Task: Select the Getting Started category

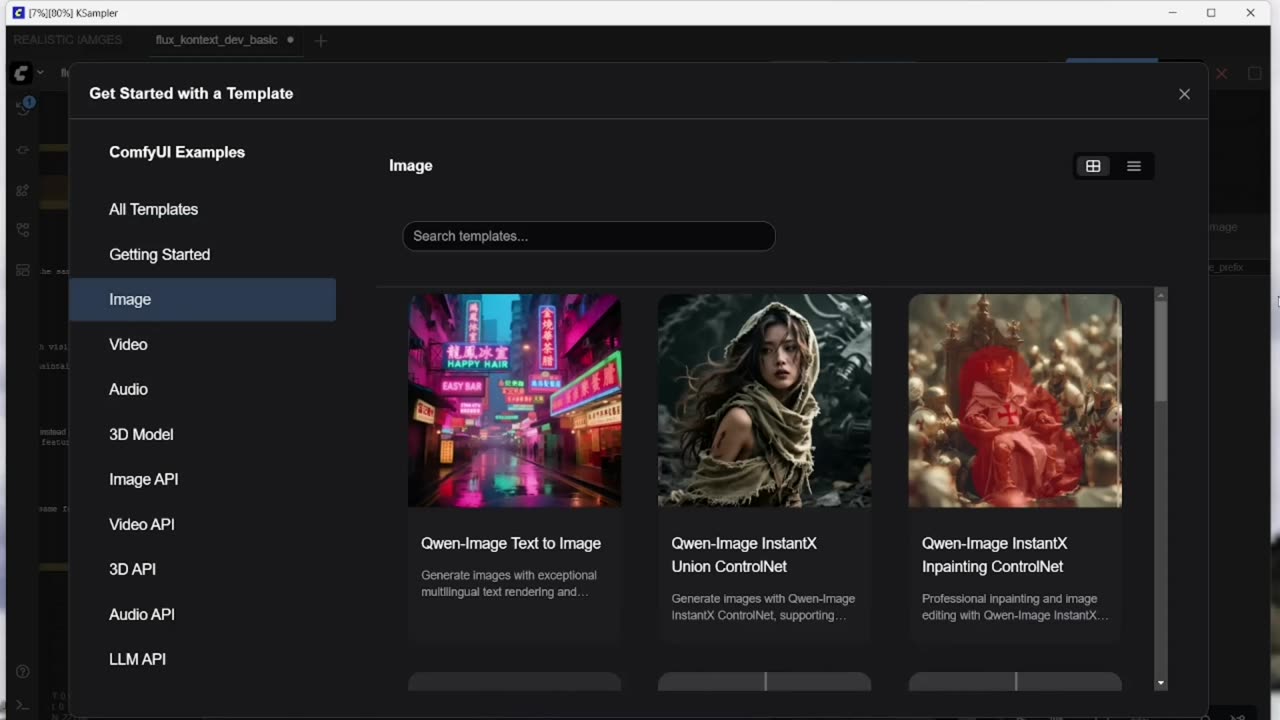Action: coord(202,254)
